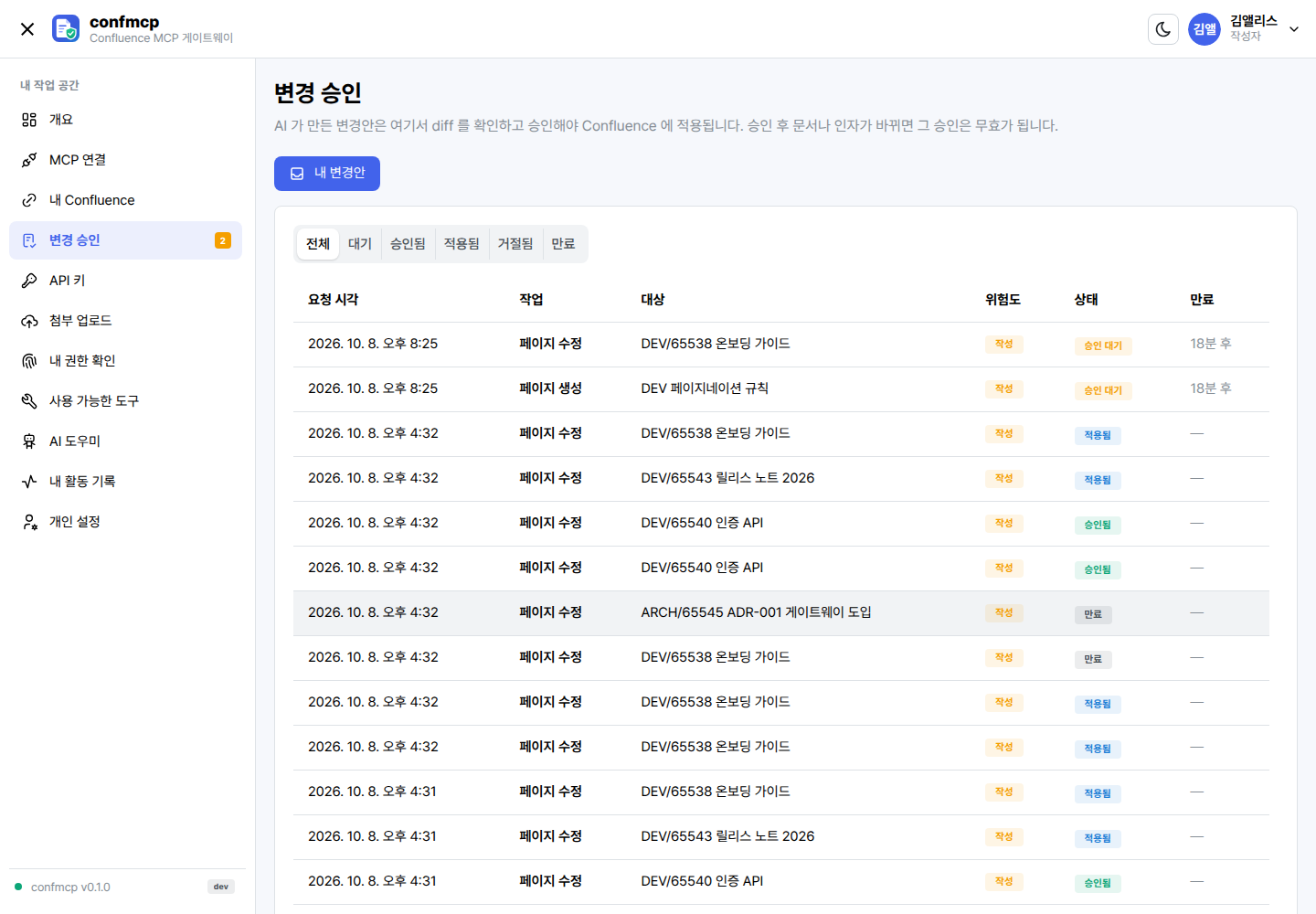Click the confmcp v0.1.0 version text
Image resolution: width=1316 pixels, height=914 pixels.
70,887
